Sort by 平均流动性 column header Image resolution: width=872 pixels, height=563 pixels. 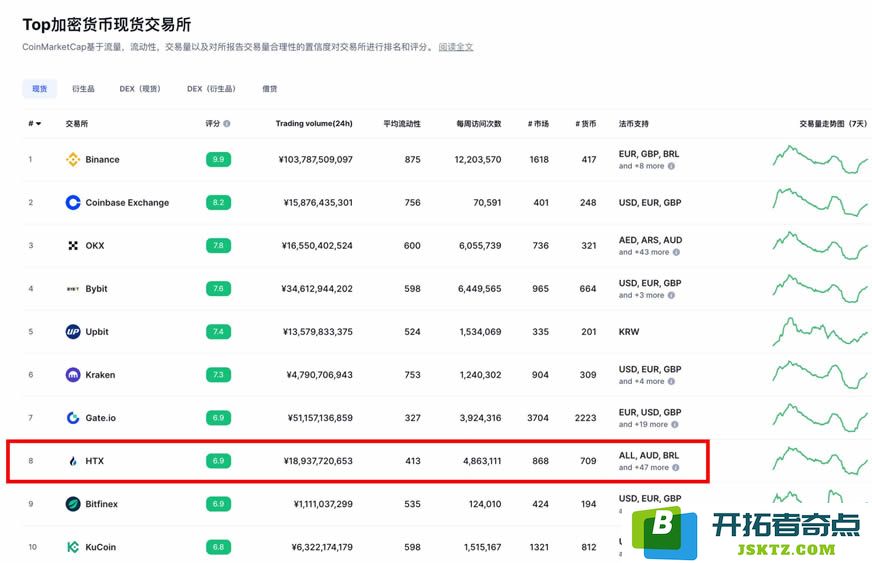402,124
